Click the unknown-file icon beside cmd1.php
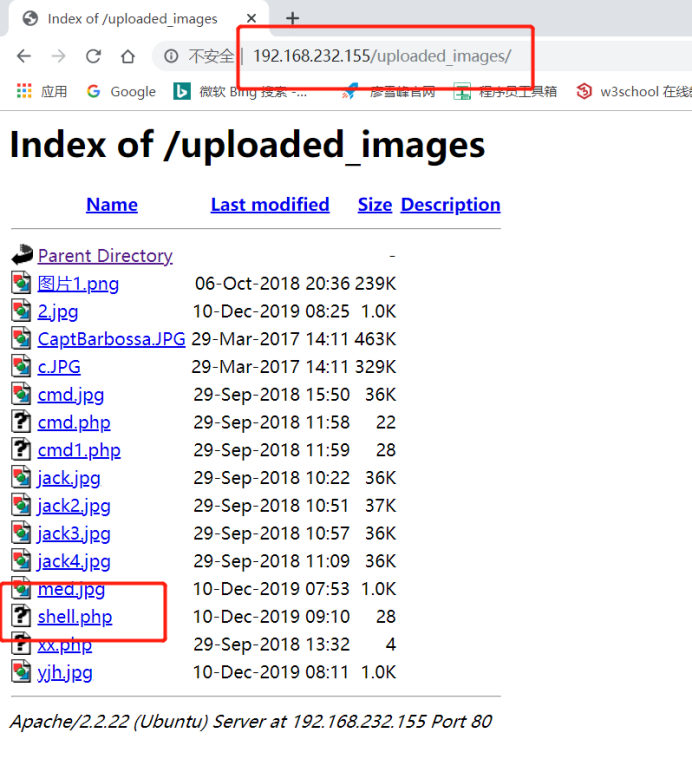 click(x=21, y=450)
